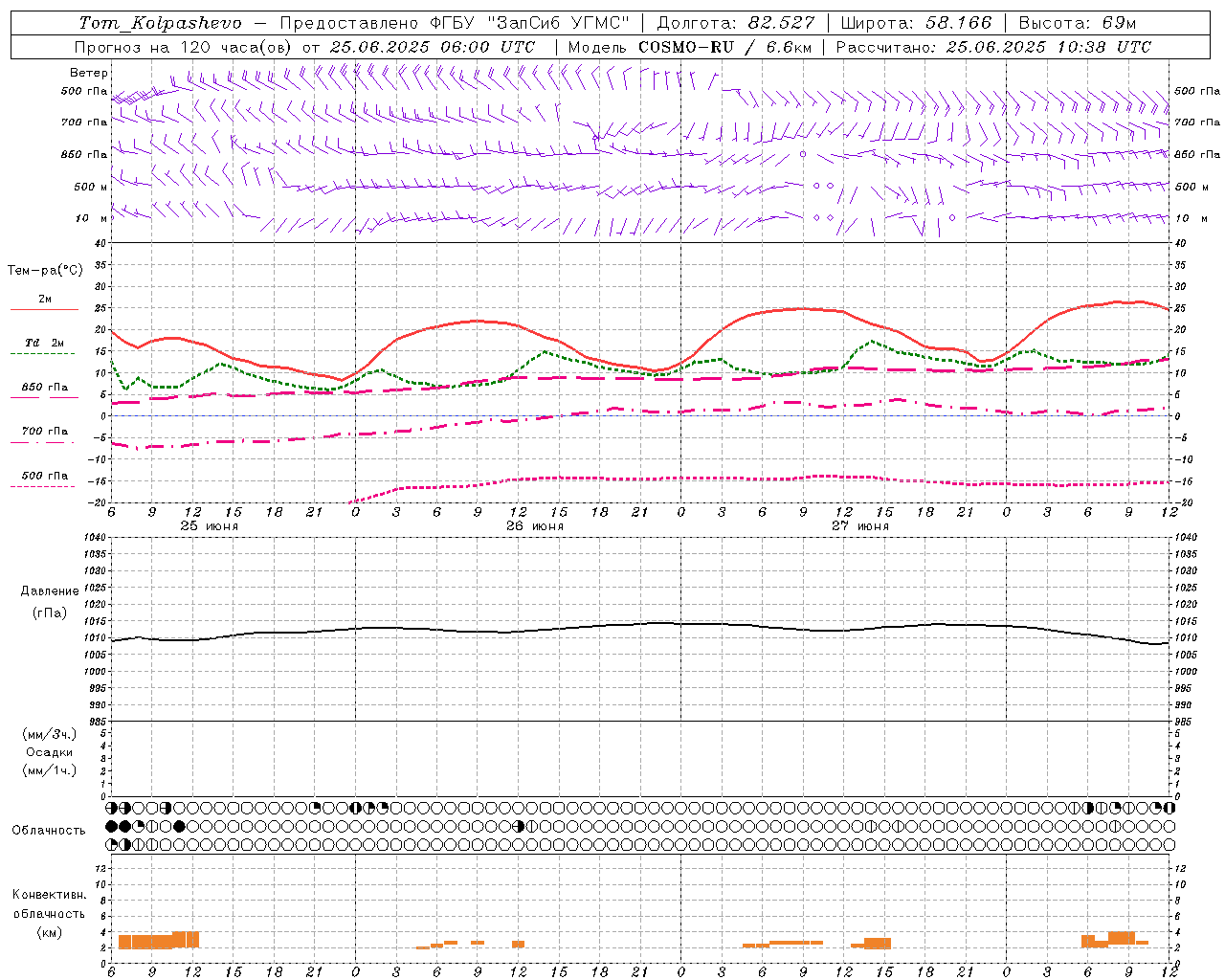Click the (мм/1ч.) precipitation unit label
This screenshot has width=1225, height=980.
pyautogui.click(x=50, y=770)
